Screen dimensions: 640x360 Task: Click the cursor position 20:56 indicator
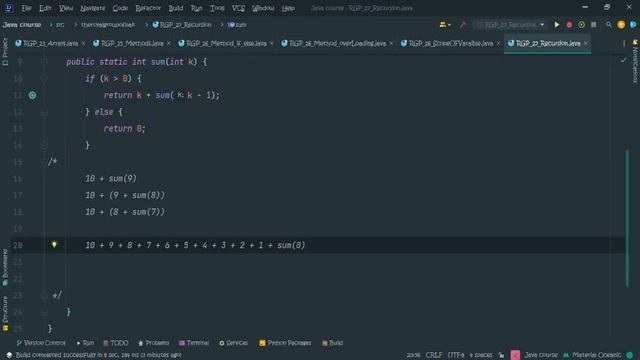pyautogui.click(x=413, y=355)
